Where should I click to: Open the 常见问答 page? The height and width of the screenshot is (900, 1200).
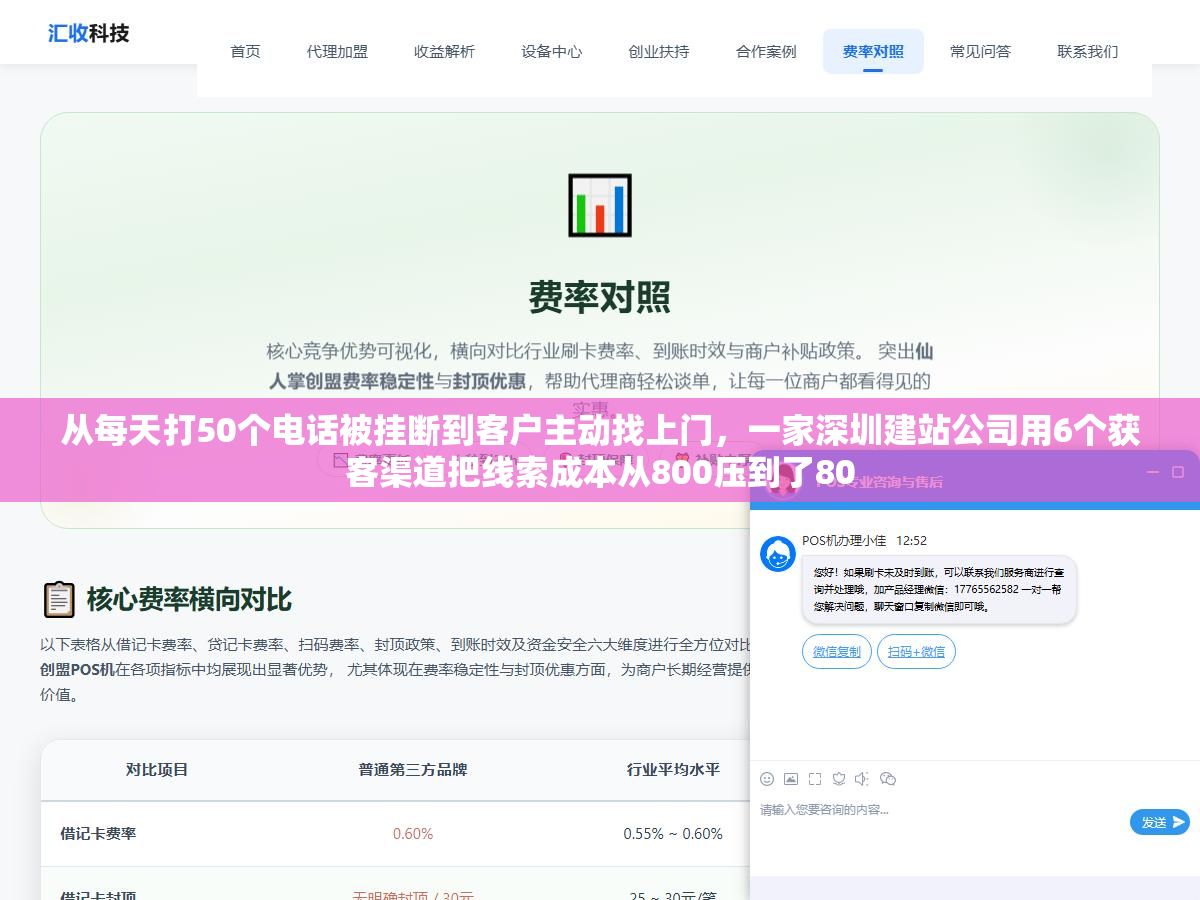pyautogui.click(x=980, y=51)
